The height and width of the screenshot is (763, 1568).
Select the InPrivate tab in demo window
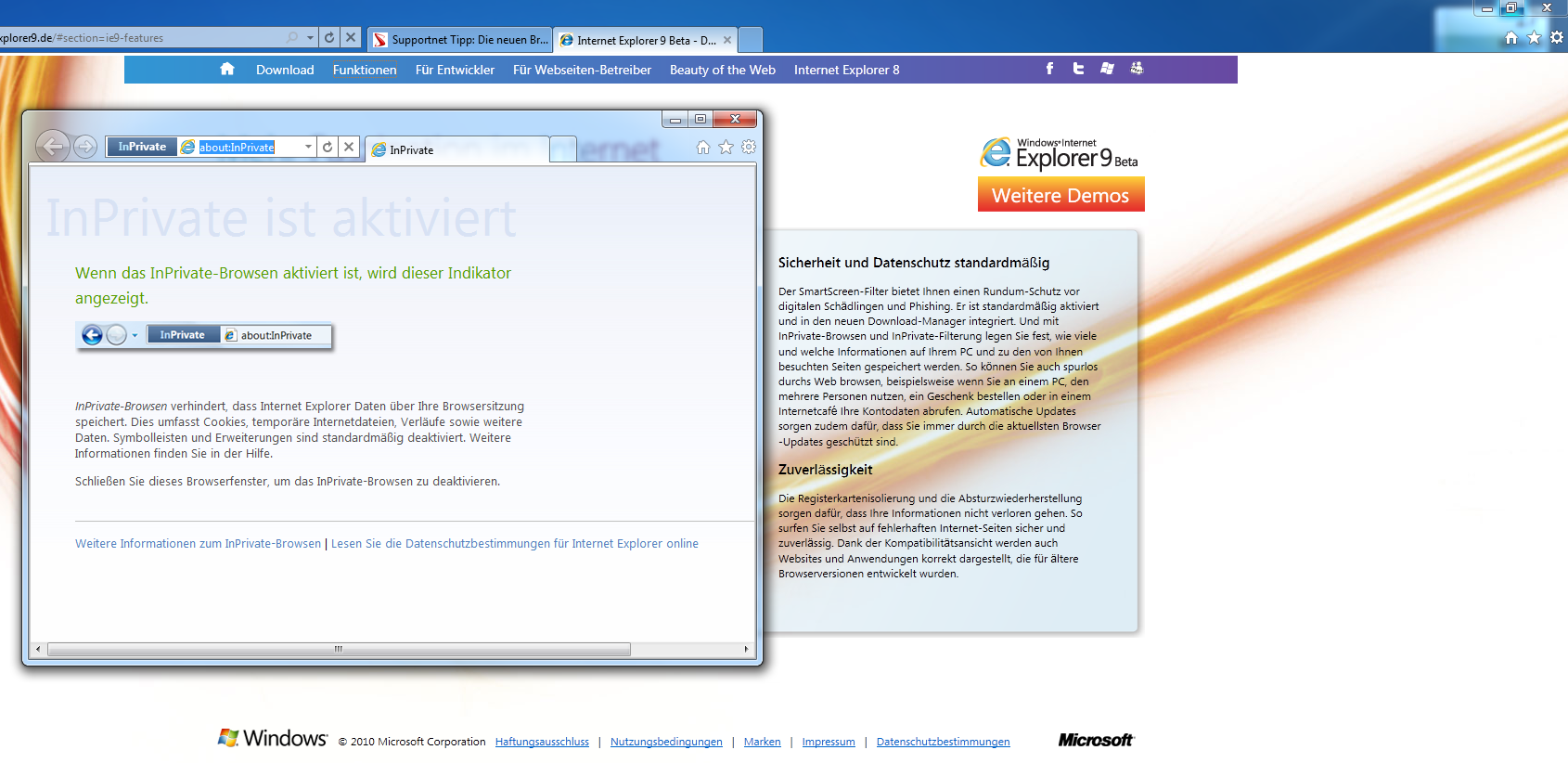(456, 149)
